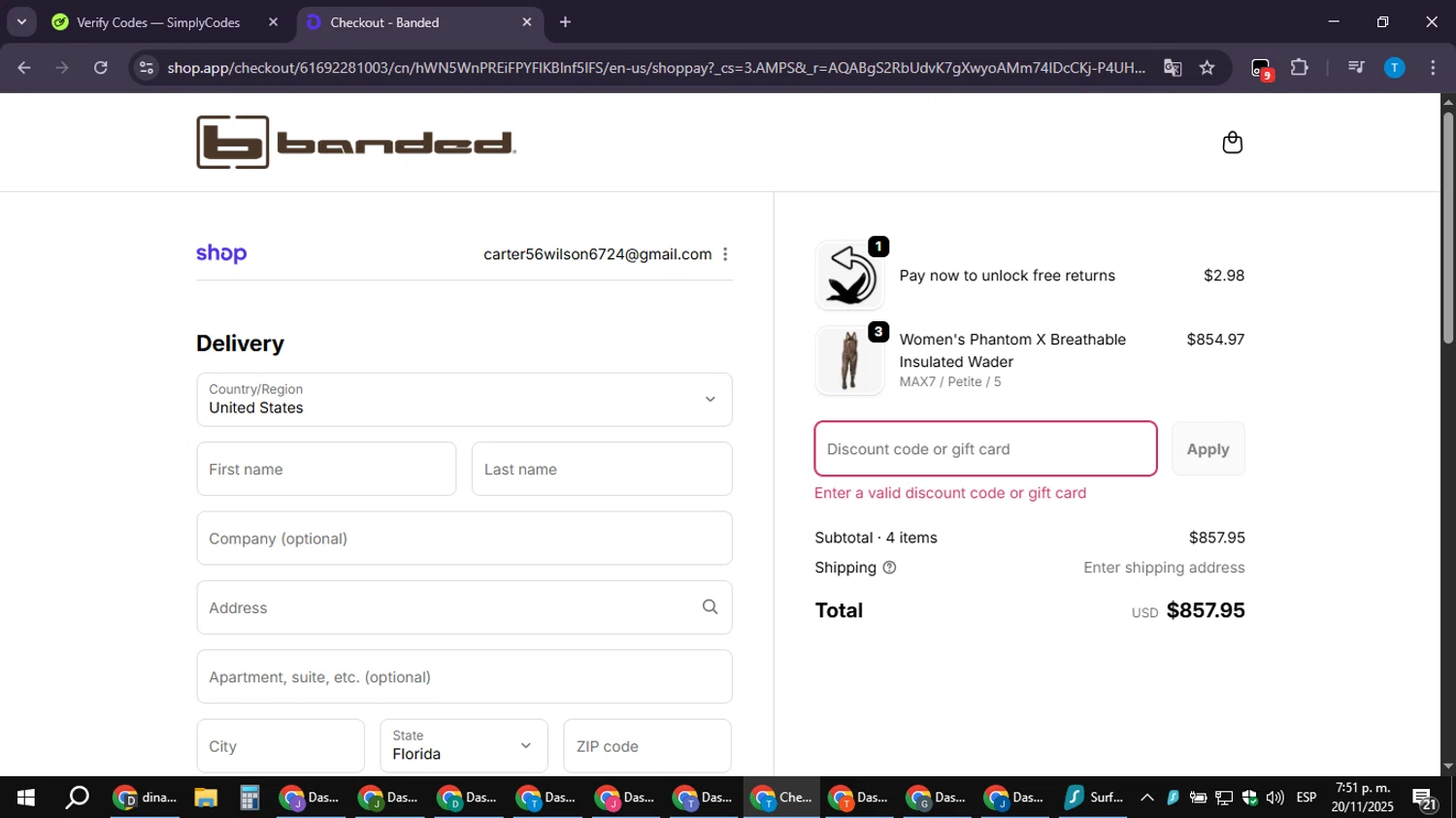Open the Windows Start menu
Screen dimensions: 1456x818
pos(26,798)
